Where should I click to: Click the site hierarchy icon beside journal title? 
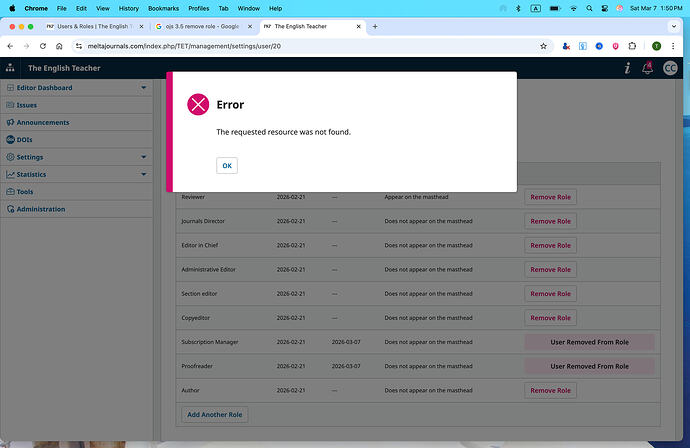click(10, 68)
